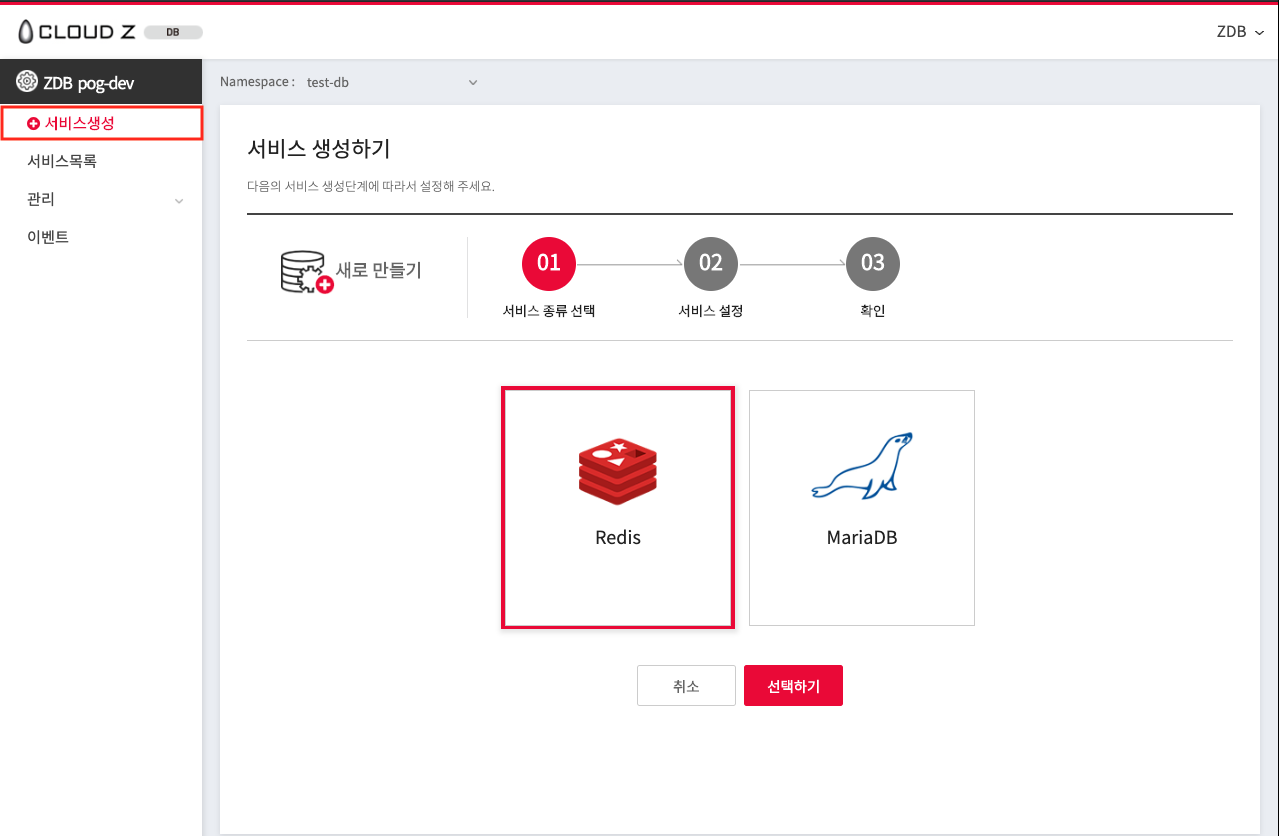Click the 서비스 생성하기 heading
Viewport: 1279px width, 836px height.
pos(318,149)
